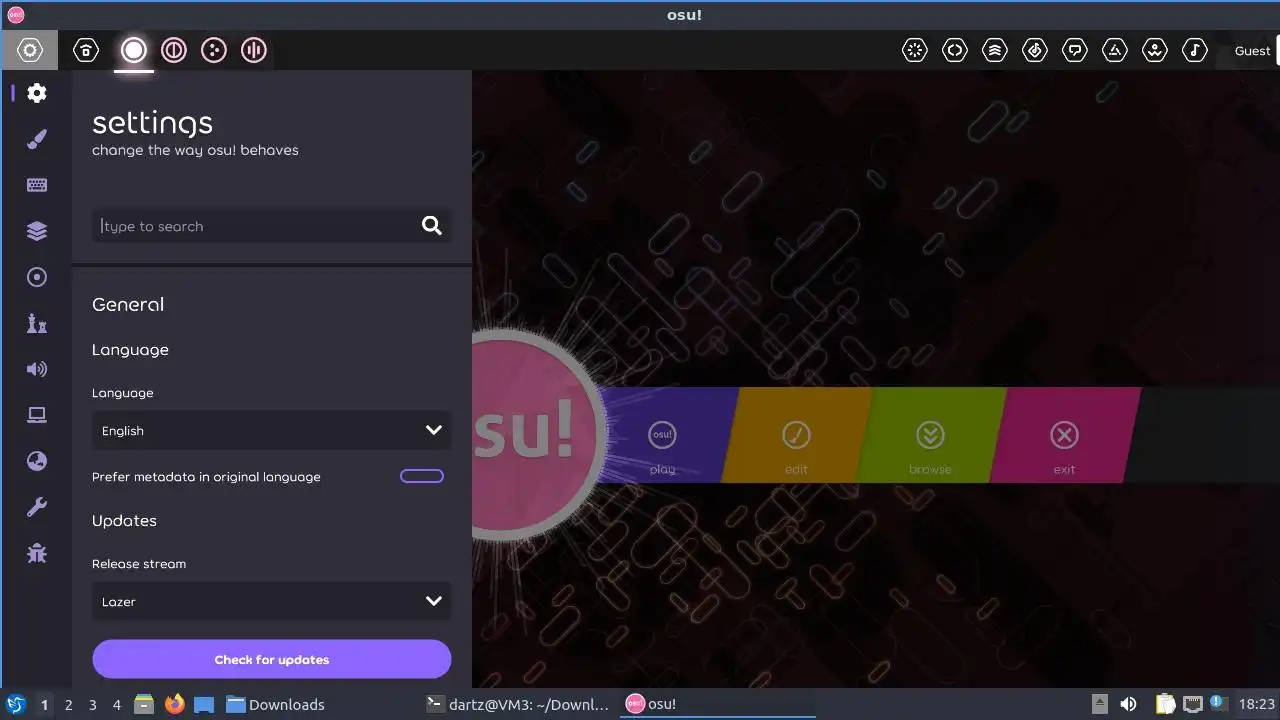This screenshot has height=720, width=1280.
Task: Jump to Audio settings speaker icon
Action: click(x=37, y=369)
